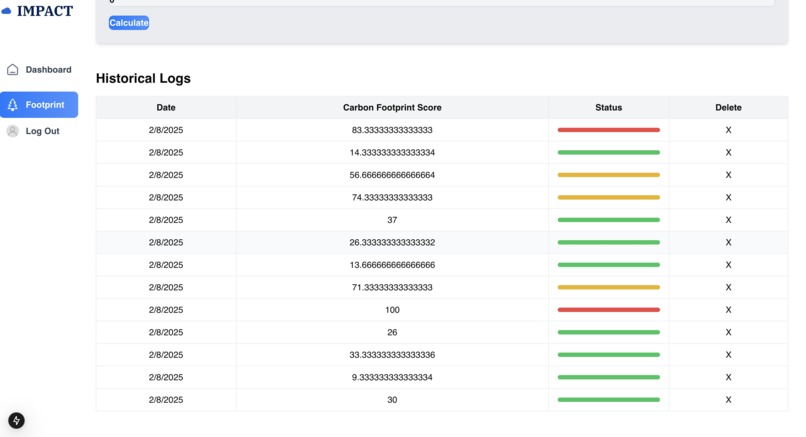Click the lightning bolt badge icon
This screenshot has width=806, height=437.
pos(16,421)
